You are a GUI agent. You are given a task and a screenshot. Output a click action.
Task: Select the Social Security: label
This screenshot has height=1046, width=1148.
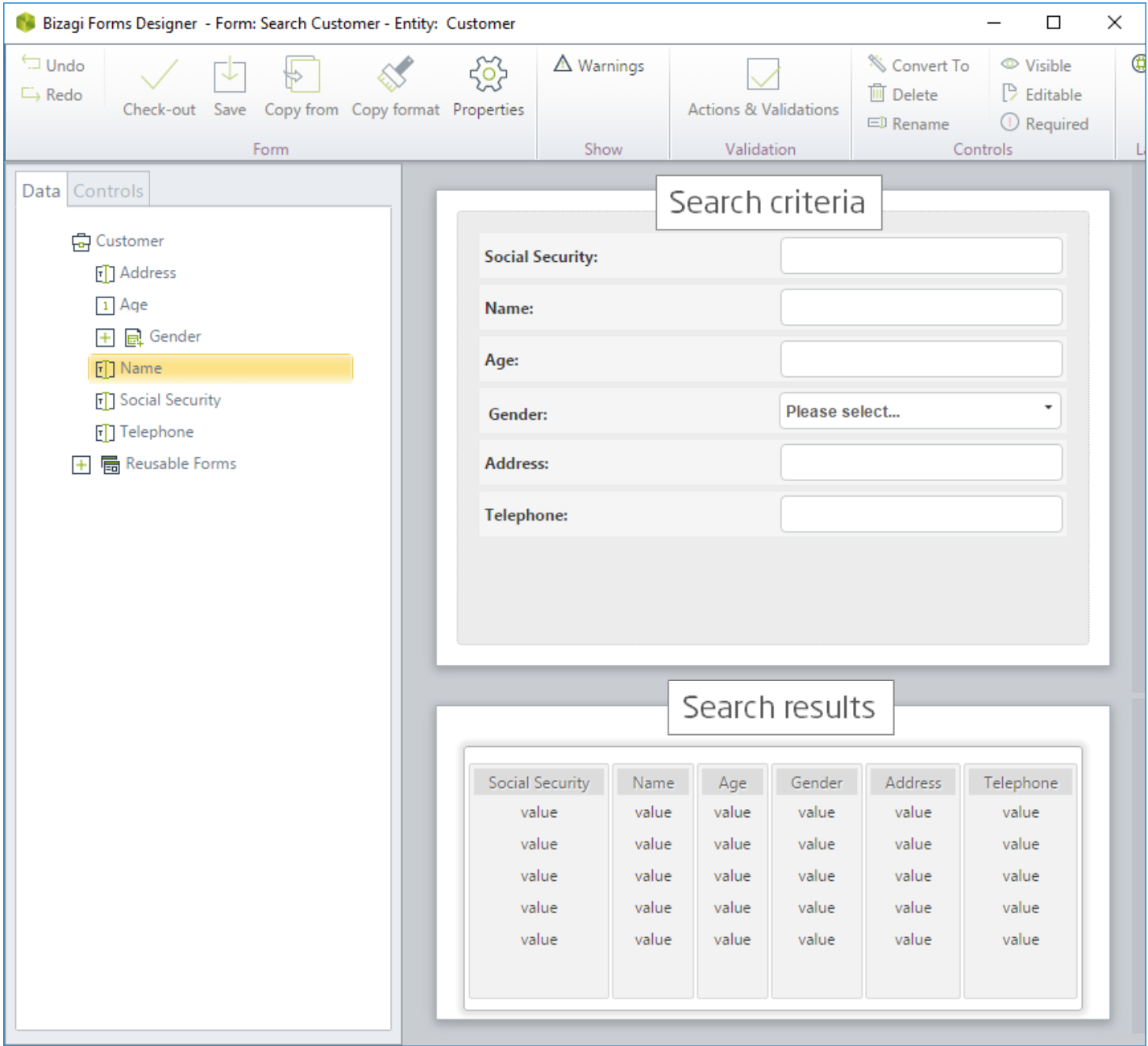[541, 257]
